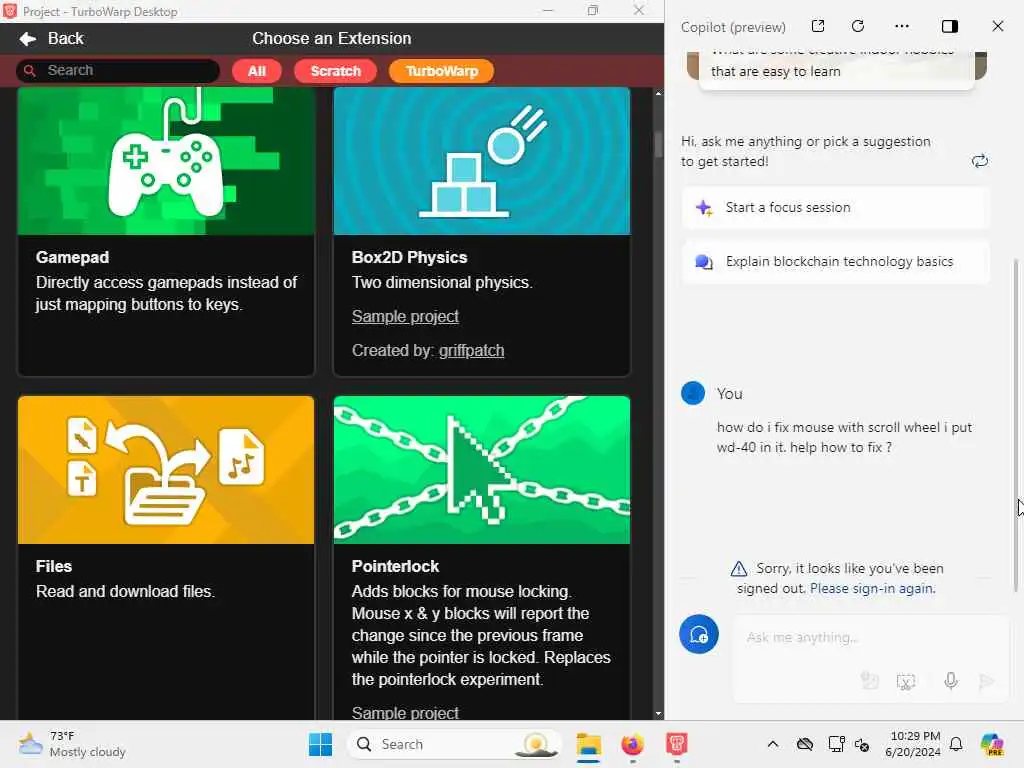Open the notifications bell
Screen dimensions: 1024x768
pyautogui.click(x=956, y=744)
